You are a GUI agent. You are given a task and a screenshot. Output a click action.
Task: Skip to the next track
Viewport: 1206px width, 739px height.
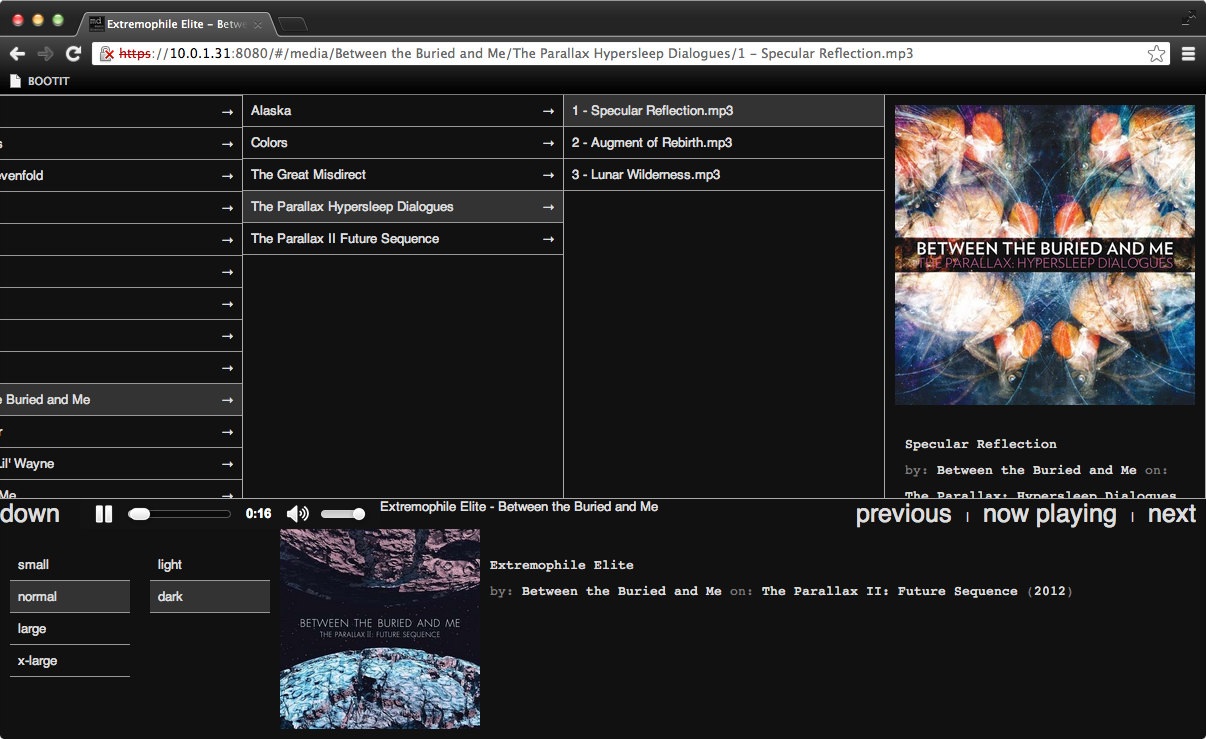[1172, 514]
